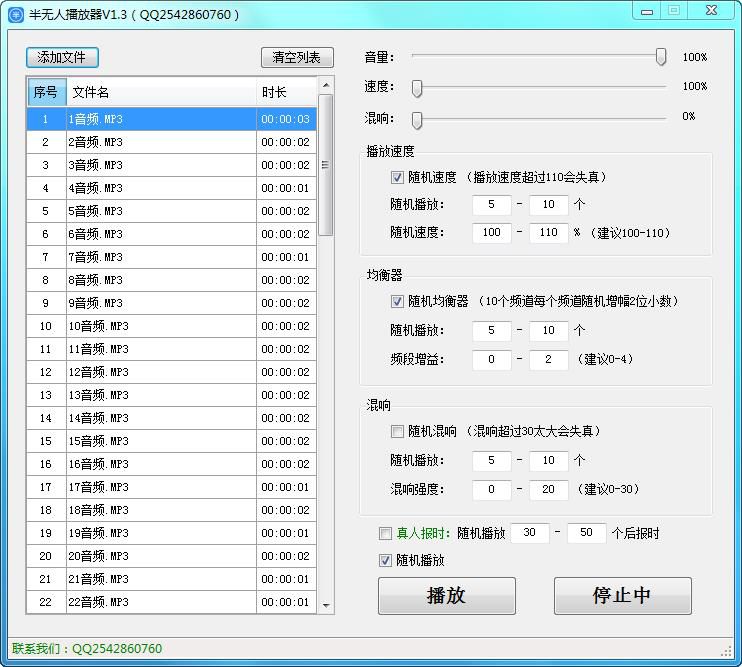Click the app icon in title bar
Screen dimensions: 742x667
click(x=16, y=15)
